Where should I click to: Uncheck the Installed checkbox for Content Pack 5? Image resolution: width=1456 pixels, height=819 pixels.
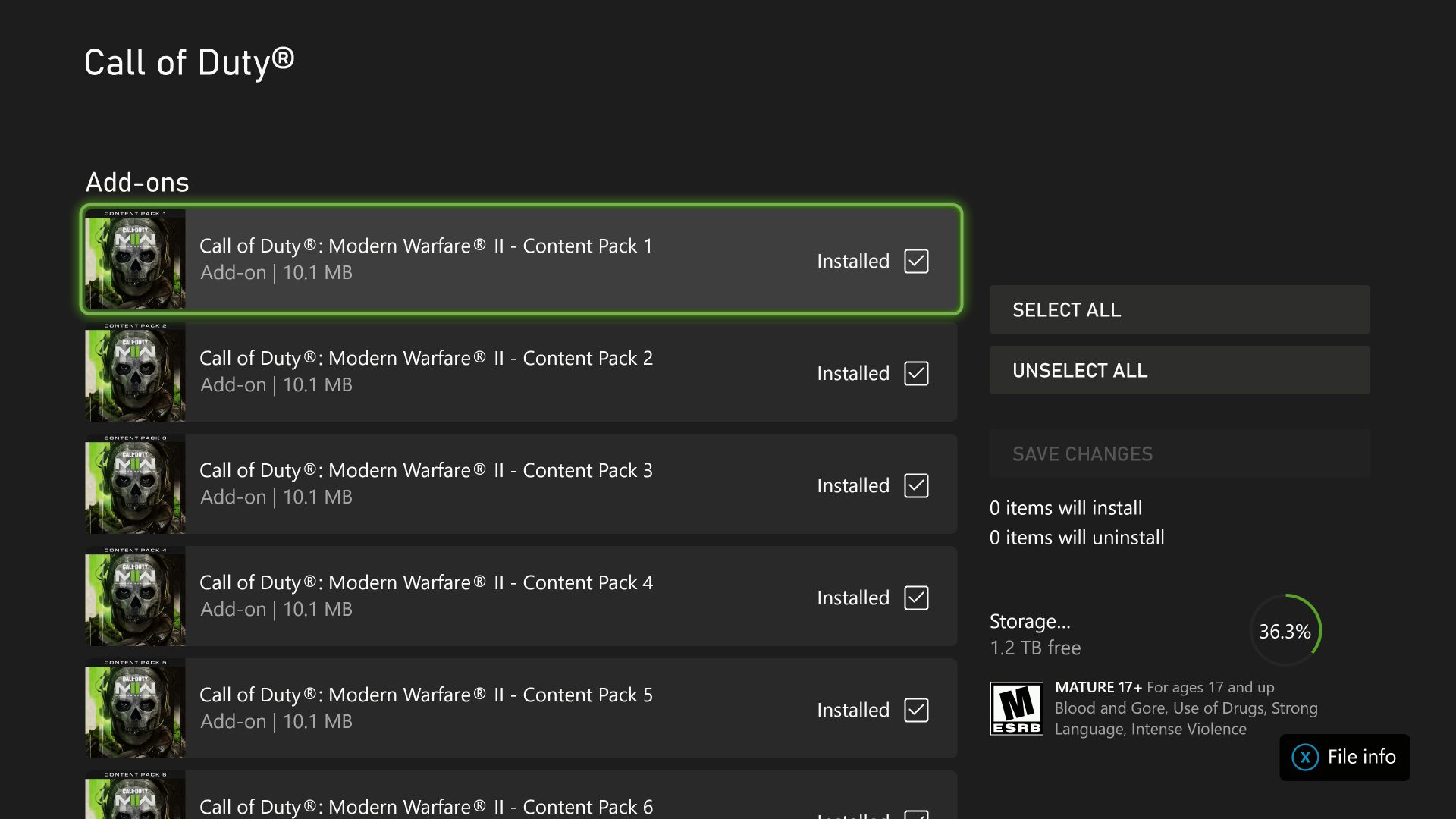point(916,710)
